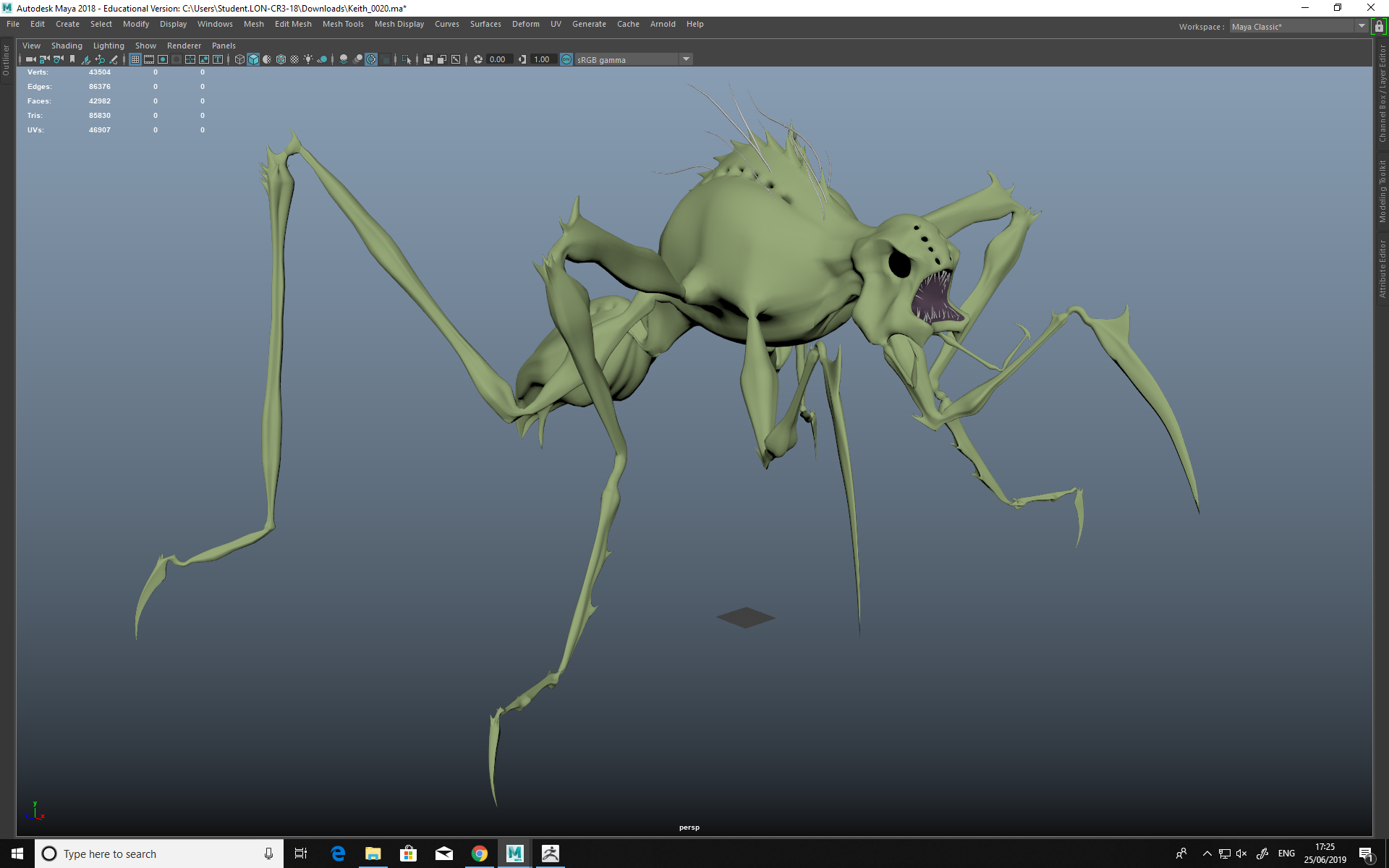1389x868 pixels.
Task: Click the Use All Lights bulb icon
Action: tap(308, 59)
